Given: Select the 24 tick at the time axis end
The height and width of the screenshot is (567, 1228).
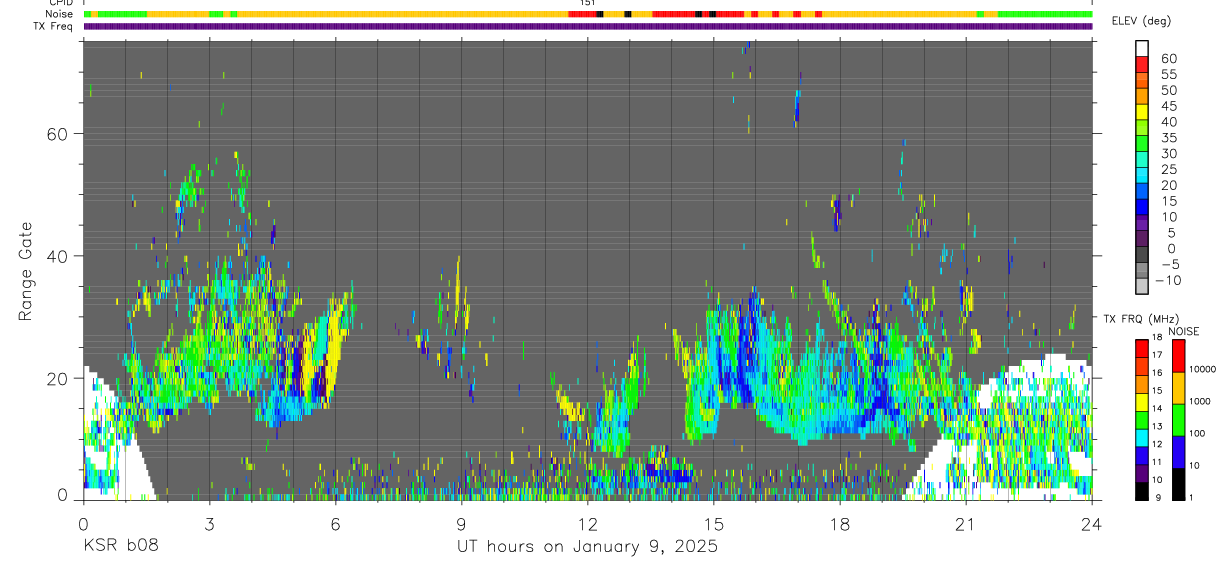Looking at the screenshot, I should point(1091,523).
